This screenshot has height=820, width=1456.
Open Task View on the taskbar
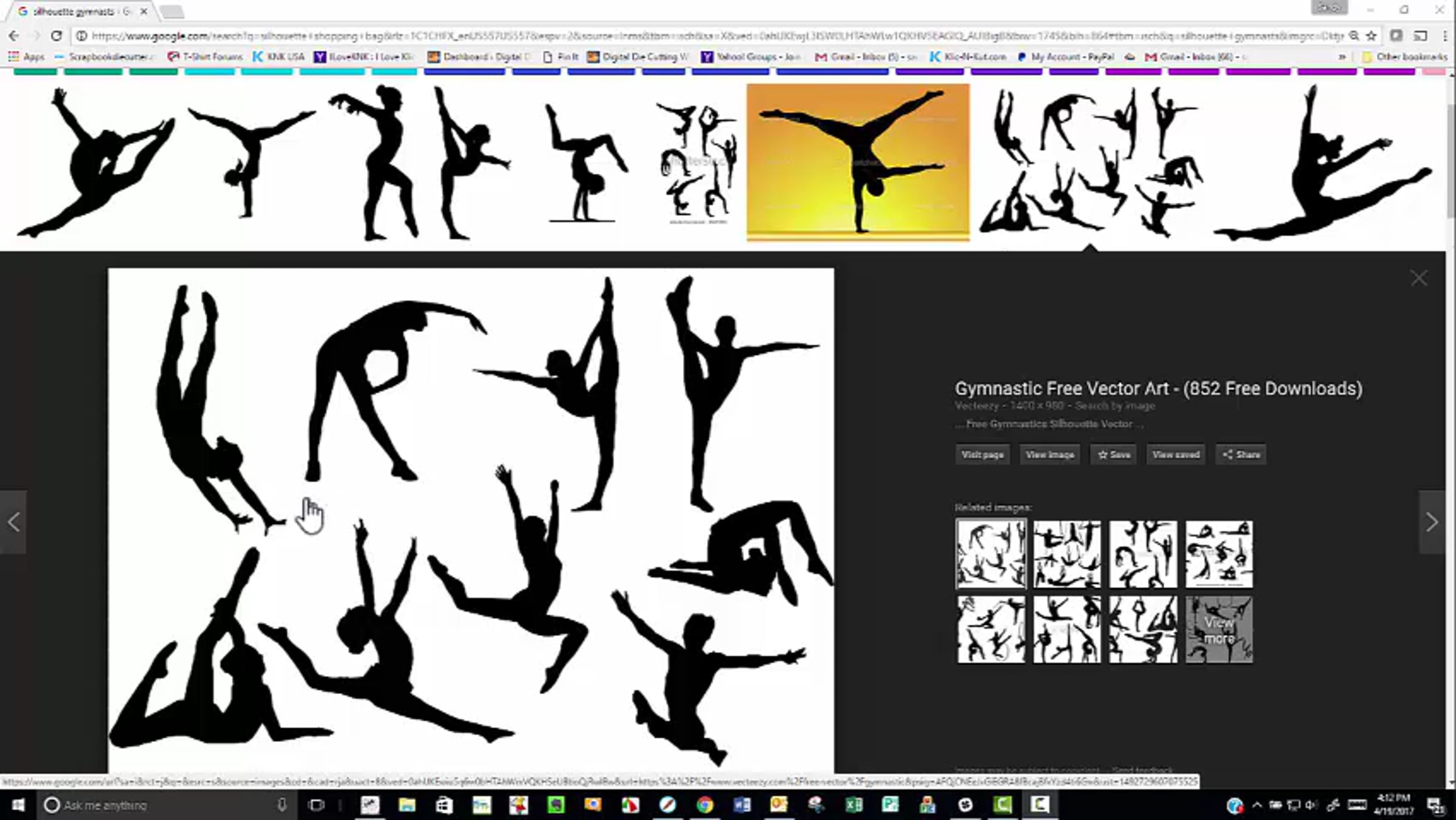316,805
